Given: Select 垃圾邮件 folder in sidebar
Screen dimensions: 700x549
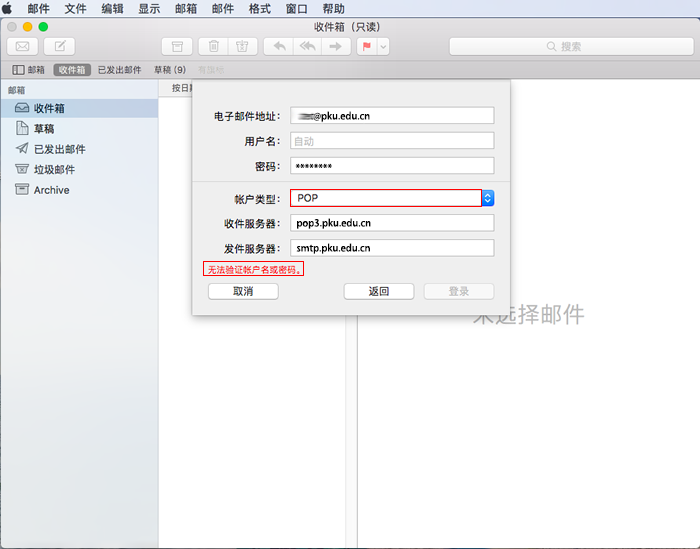Looking at the screenshot, I should (54, 170).
